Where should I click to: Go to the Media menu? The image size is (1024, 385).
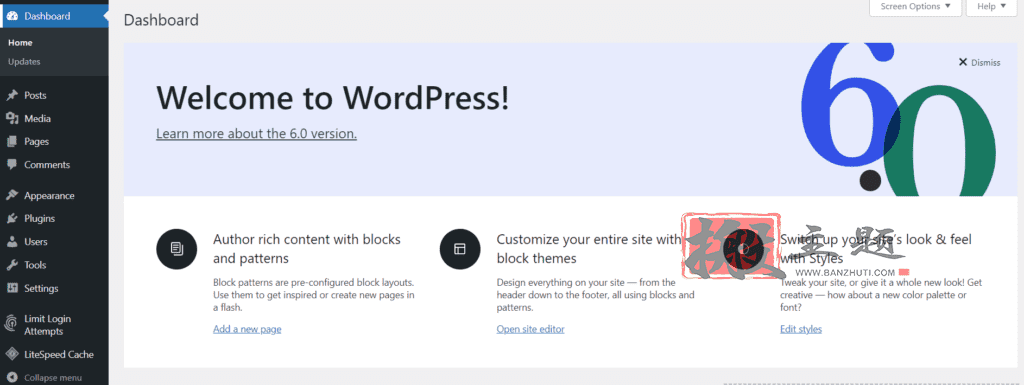click(37, 119)
